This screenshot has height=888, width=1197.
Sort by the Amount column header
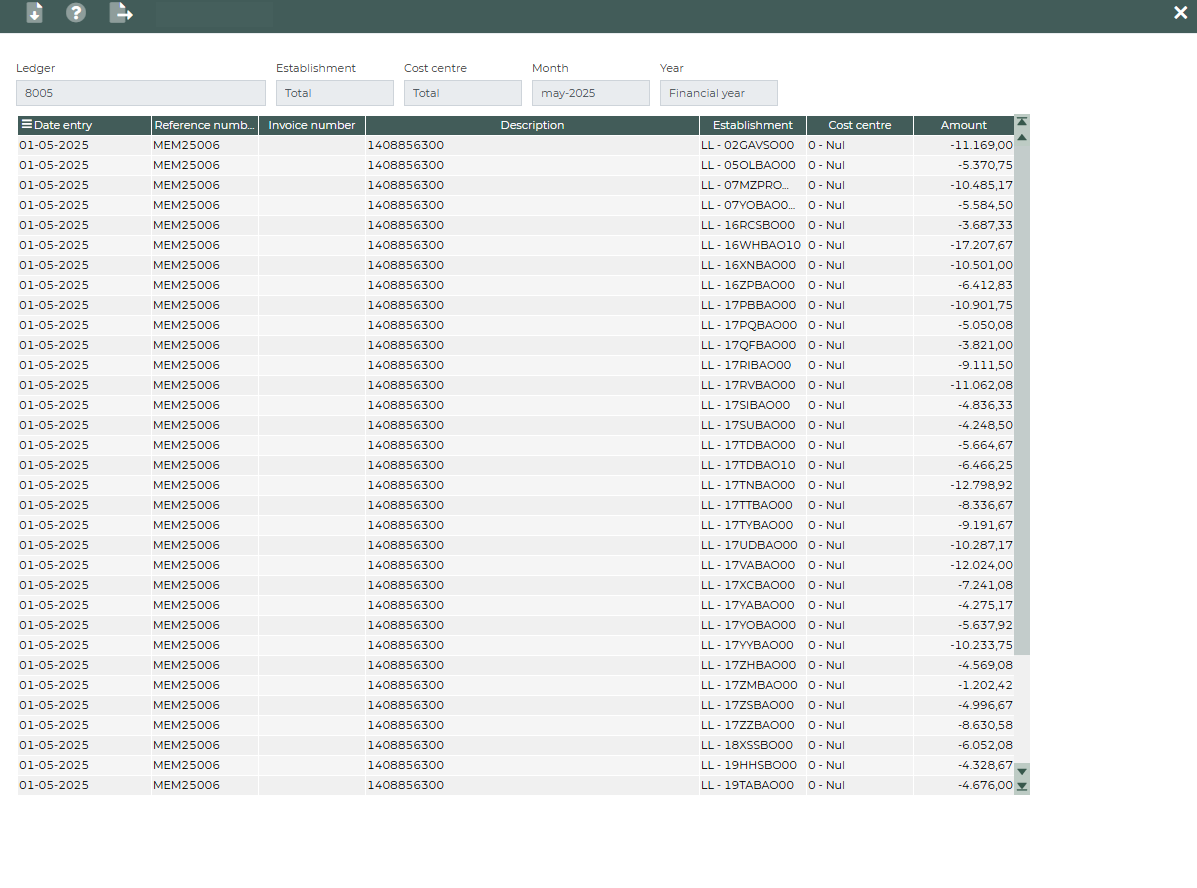click(963, 125)
